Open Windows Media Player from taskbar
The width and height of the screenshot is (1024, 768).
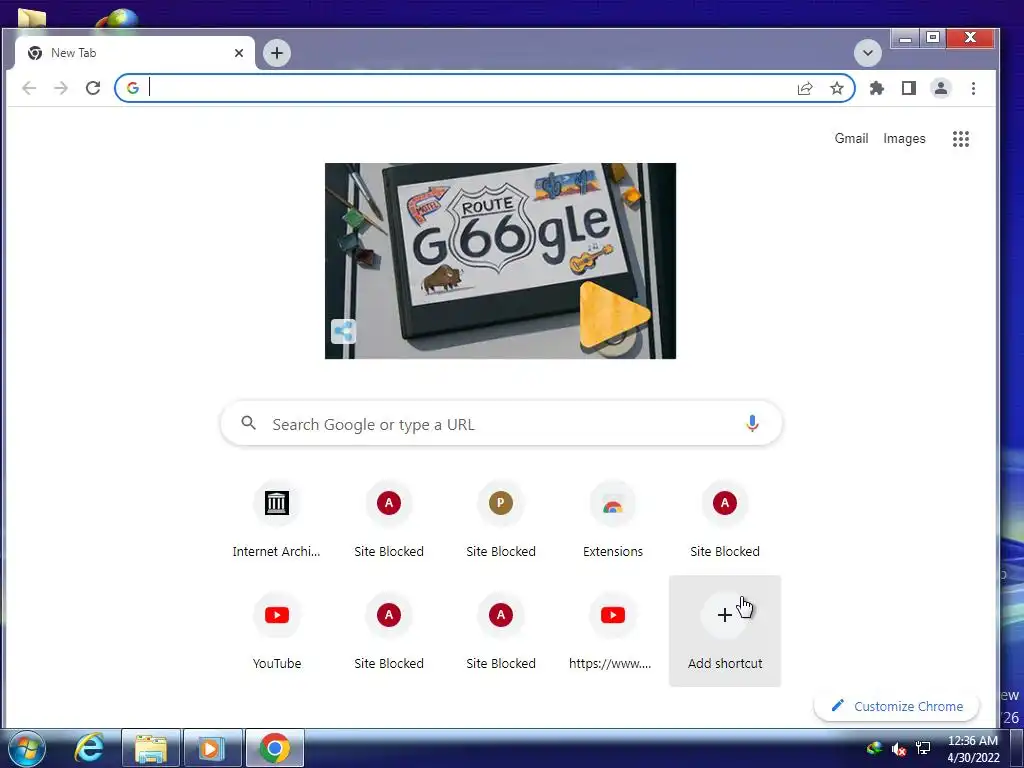tap(212, 748)
